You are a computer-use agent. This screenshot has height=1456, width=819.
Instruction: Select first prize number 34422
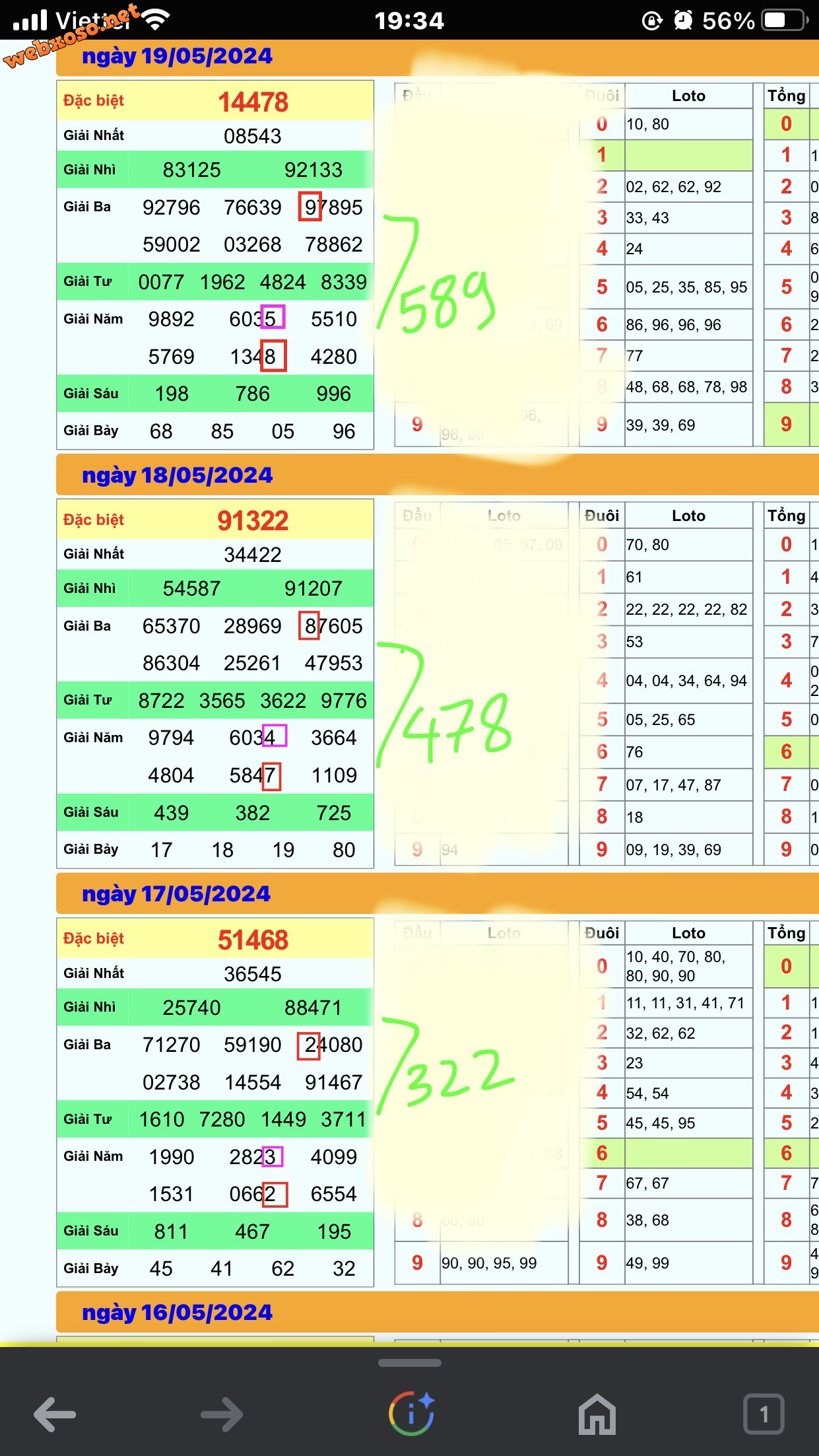253,555
